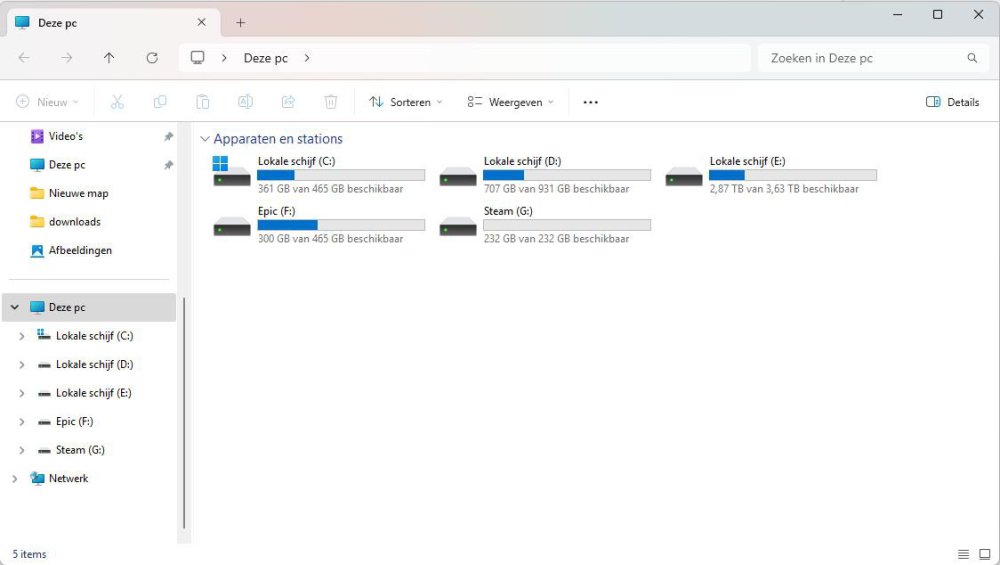Select Lokale schijf (C:) in the navigation tree
Image resolution: width=1000 pixels, height=565 pixels.
(x=94, y=336)
